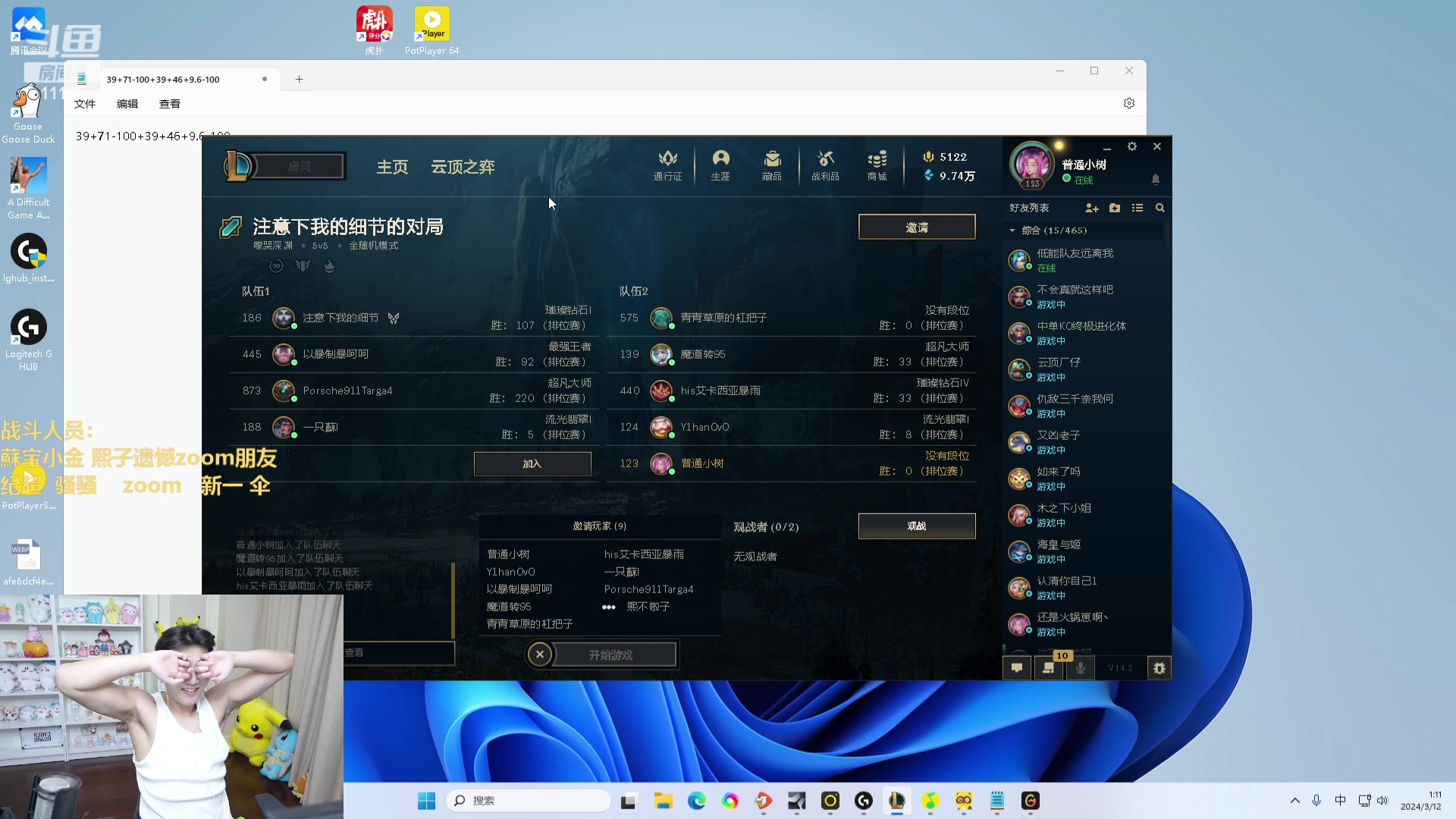This screenshot has height=819, width=1456.
Task: Collapse the 综合 friends group
Action: tap(1012, 231)
